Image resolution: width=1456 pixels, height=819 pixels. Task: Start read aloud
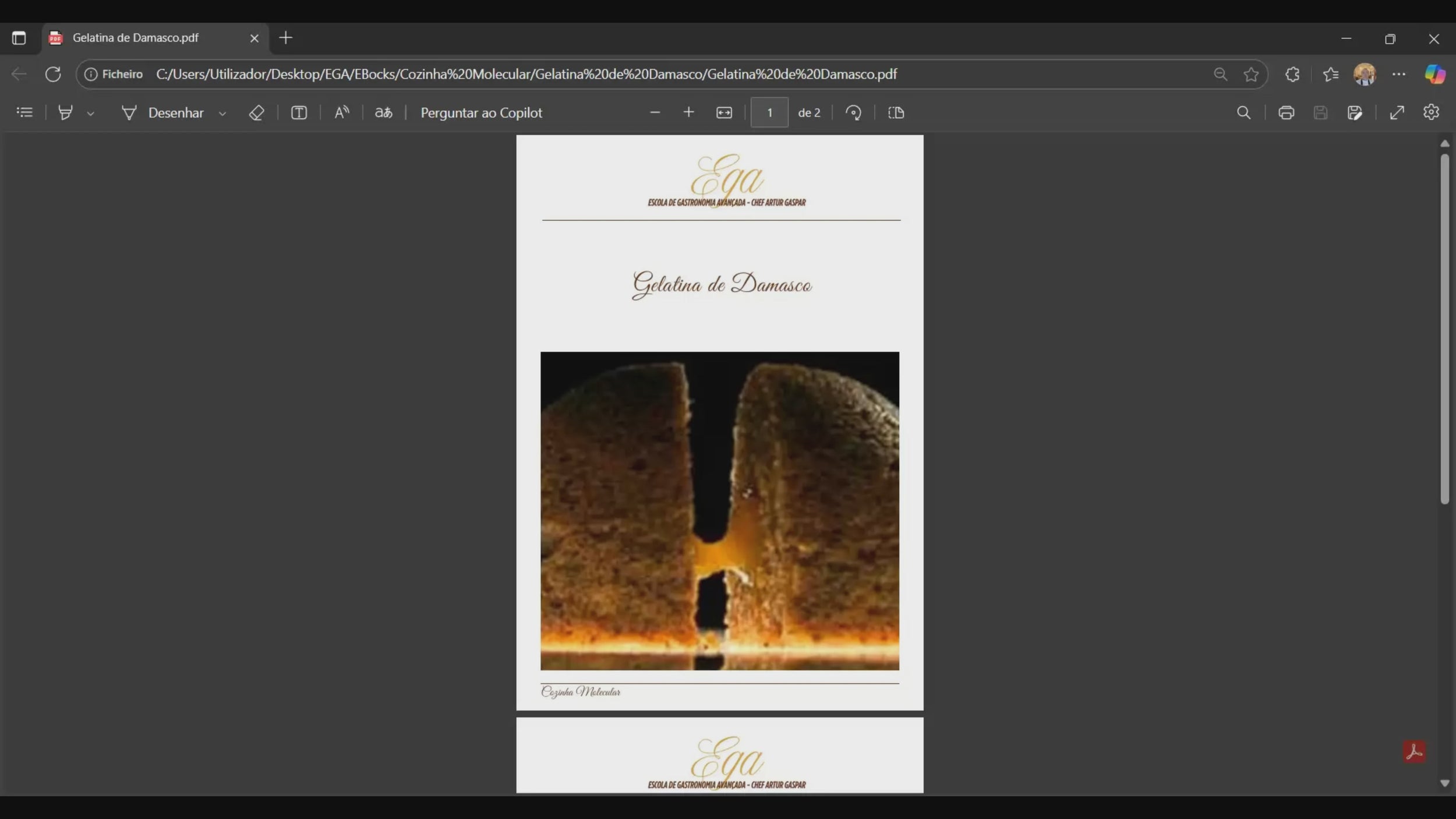pos(342,112)
